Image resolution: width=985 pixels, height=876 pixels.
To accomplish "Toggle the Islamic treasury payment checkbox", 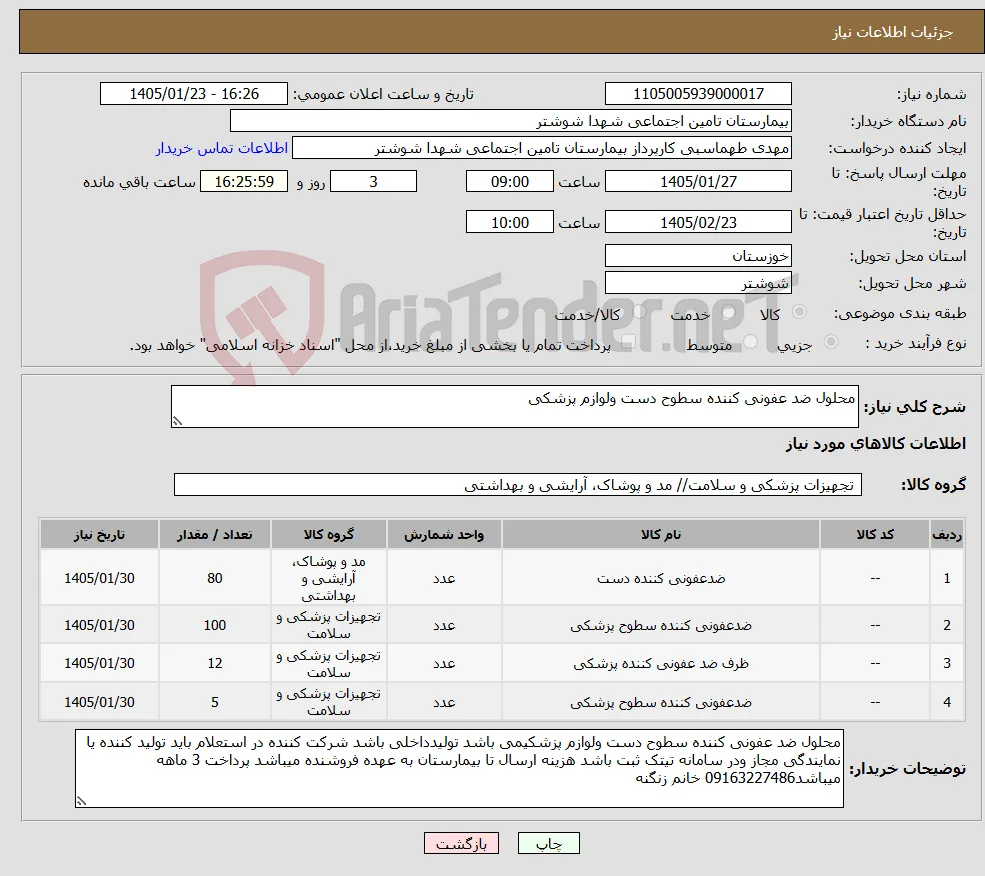I will click(628, 342).
